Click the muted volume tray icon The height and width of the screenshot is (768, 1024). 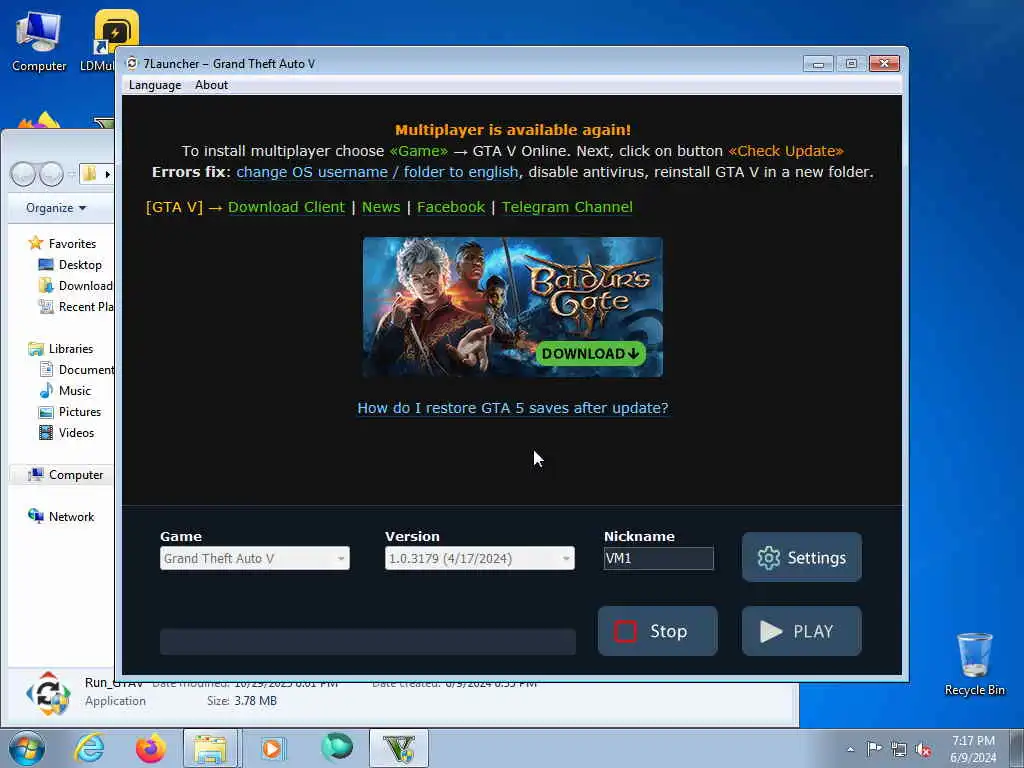[923, 750]
